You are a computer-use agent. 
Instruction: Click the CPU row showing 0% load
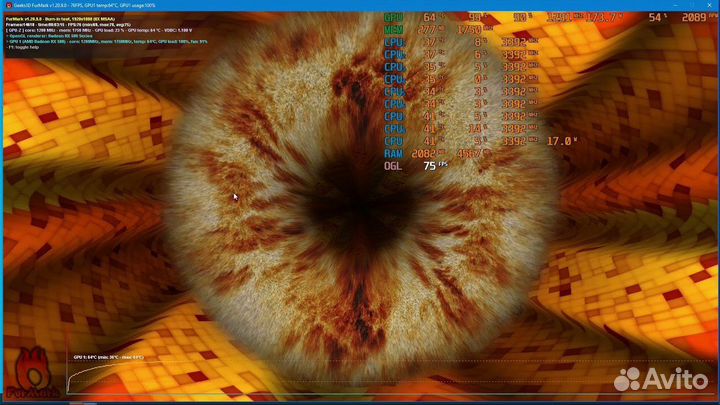click(x=461, y=79)
